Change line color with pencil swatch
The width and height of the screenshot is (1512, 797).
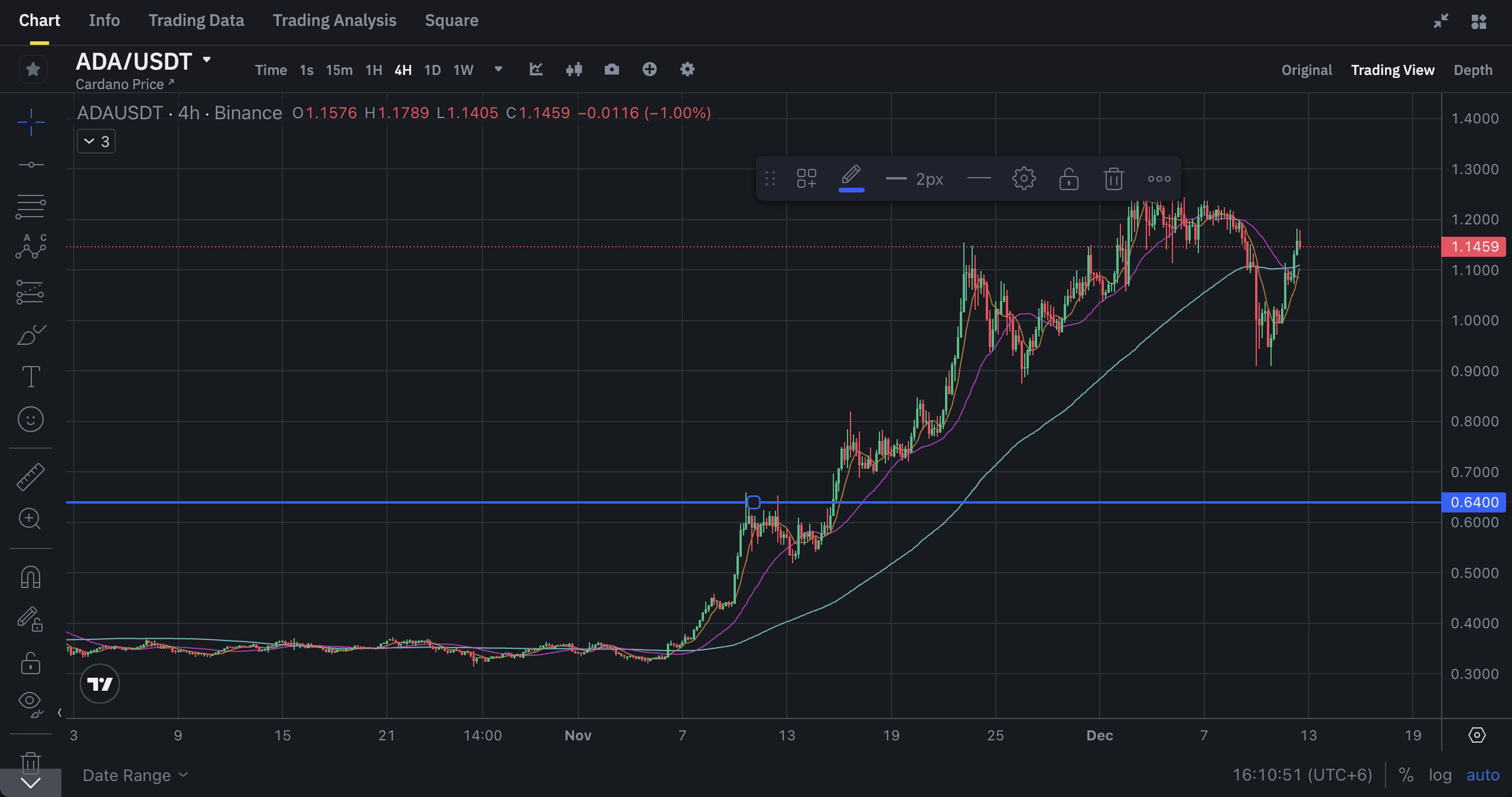coord(851,178)
